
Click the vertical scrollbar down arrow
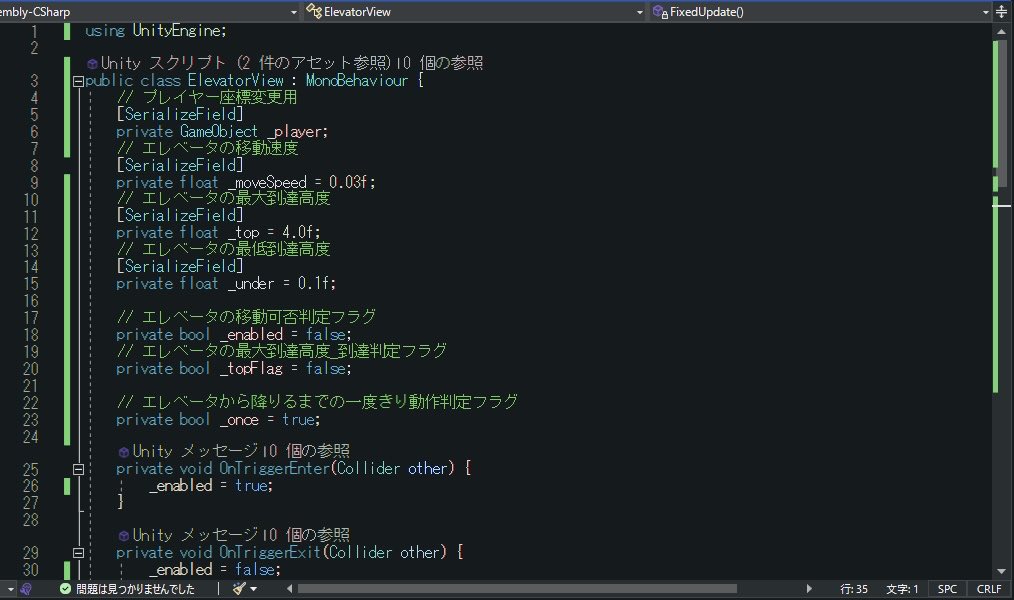point(1002,572)
